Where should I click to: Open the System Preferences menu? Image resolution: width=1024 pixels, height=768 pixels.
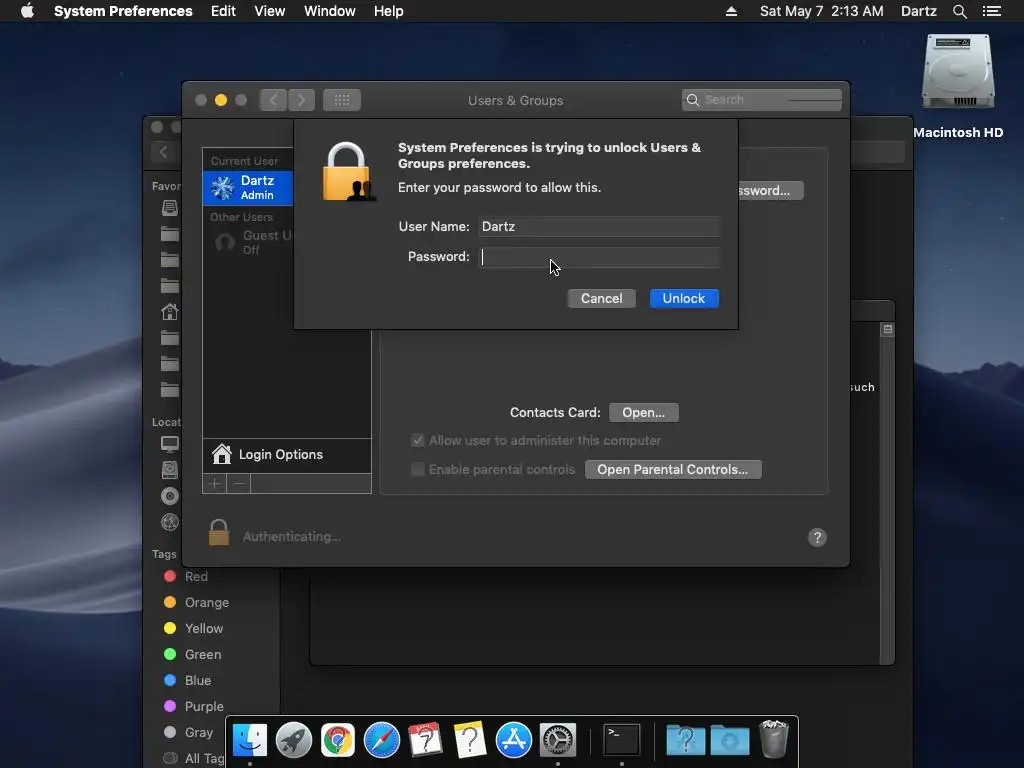click(123, 11)
